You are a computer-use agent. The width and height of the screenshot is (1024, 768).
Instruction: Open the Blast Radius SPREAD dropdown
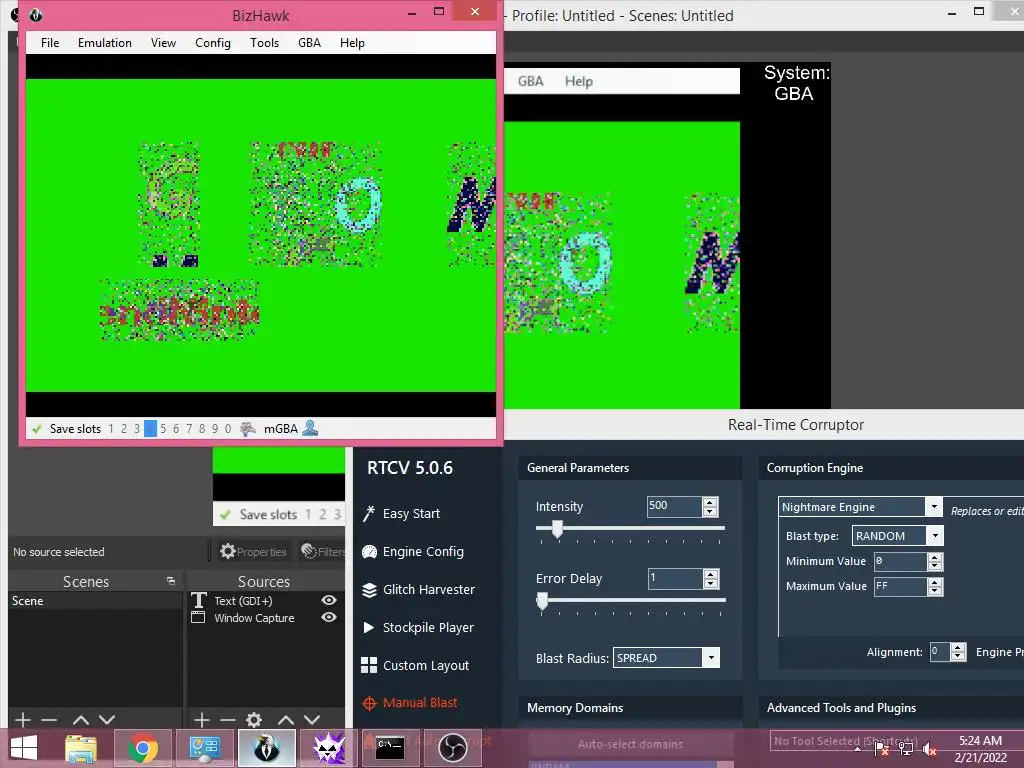pos(666,658)
